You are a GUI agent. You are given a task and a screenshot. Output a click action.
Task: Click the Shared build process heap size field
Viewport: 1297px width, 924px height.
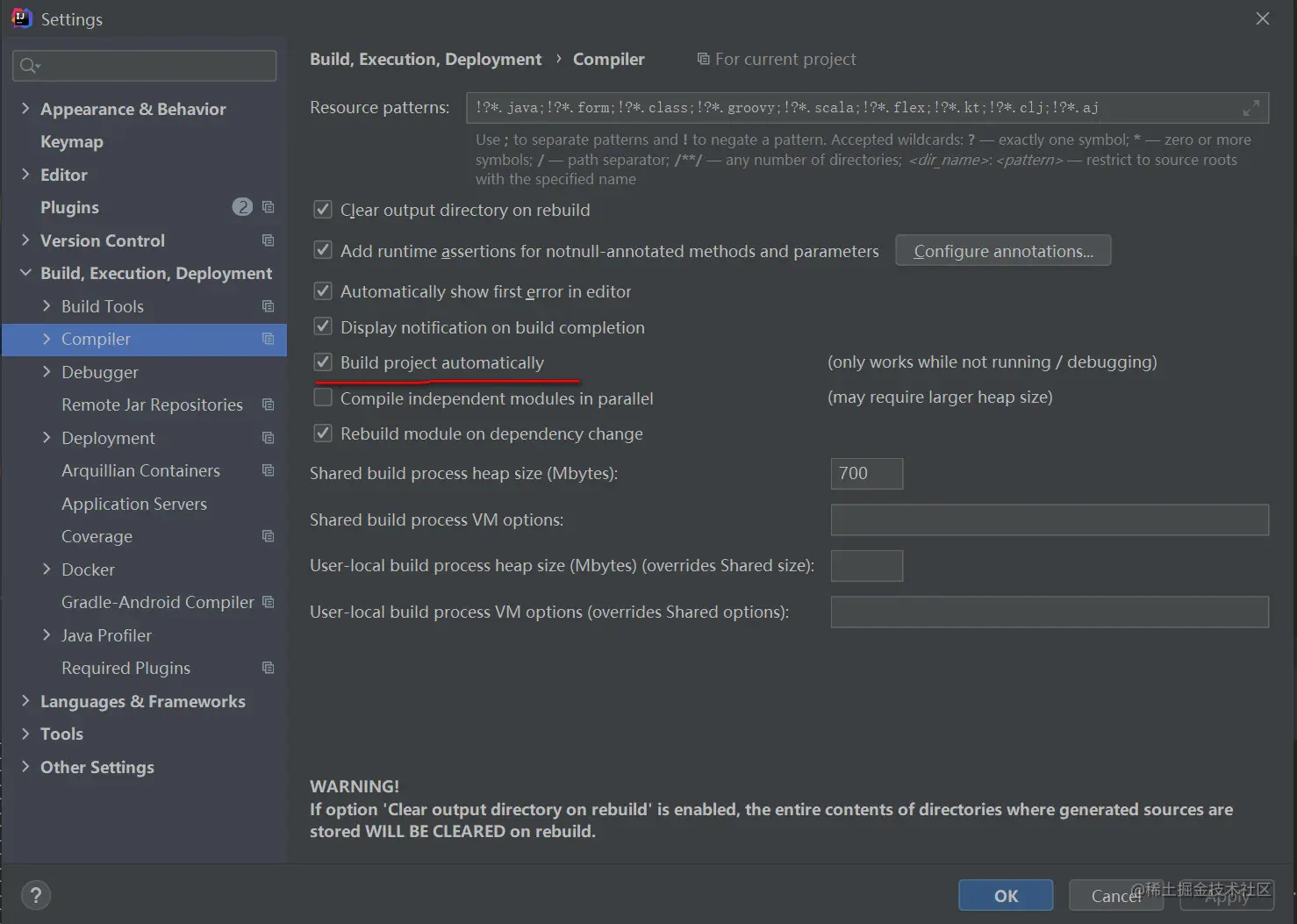(866, 474)
